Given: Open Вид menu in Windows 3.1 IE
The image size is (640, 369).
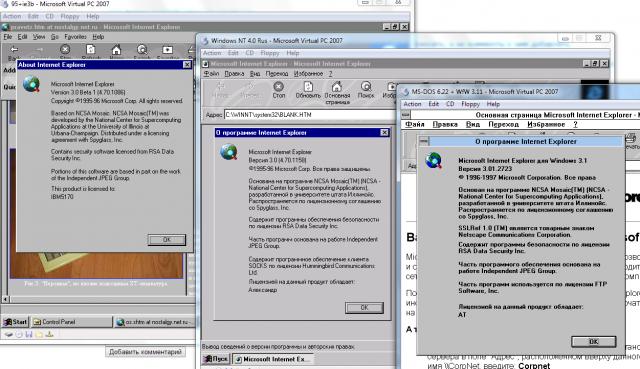Looking at the screenshot, I should 473,124.
